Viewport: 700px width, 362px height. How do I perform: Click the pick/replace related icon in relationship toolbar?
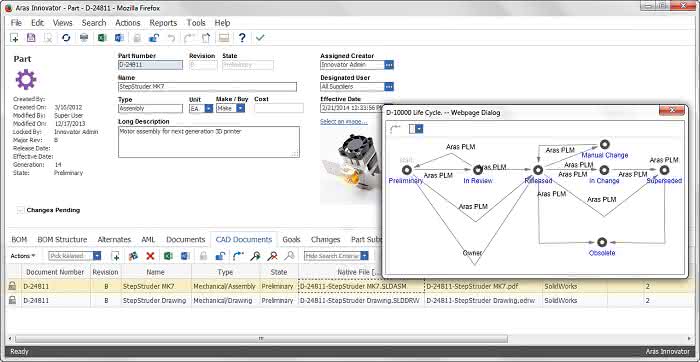click(x=133, y=256)
